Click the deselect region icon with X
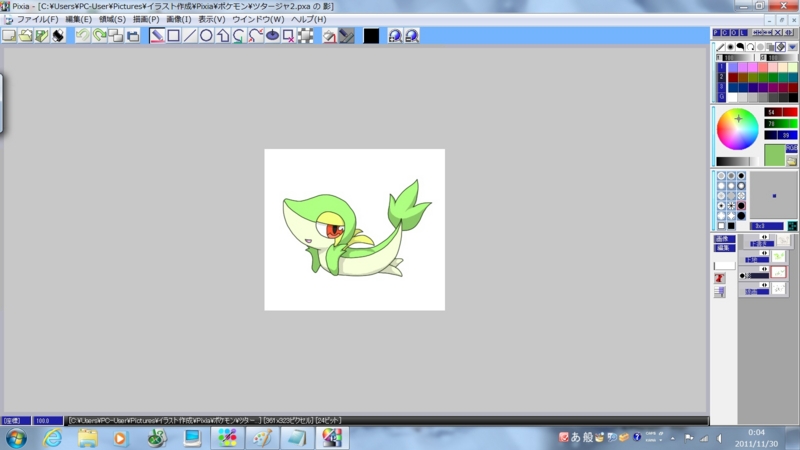This screenshot has height=450, width=800. coord(288,36)
